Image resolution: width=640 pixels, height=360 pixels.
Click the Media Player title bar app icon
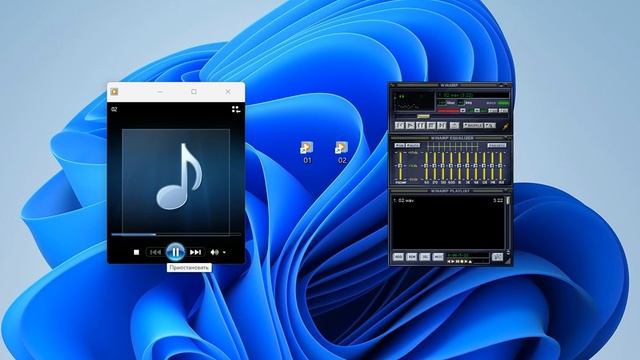coord(114,91)
